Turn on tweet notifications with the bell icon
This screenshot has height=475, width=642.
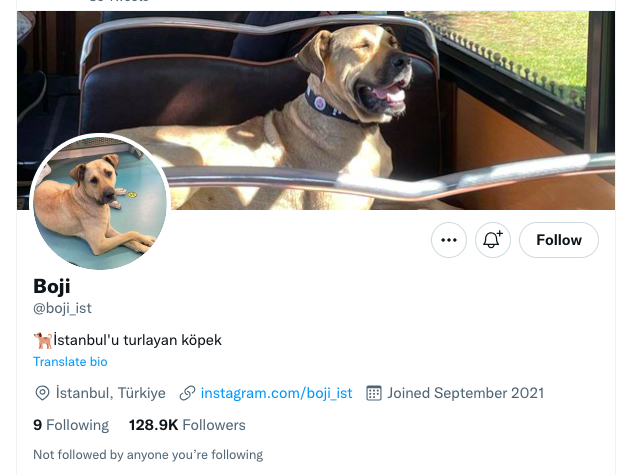coord(492,240)
